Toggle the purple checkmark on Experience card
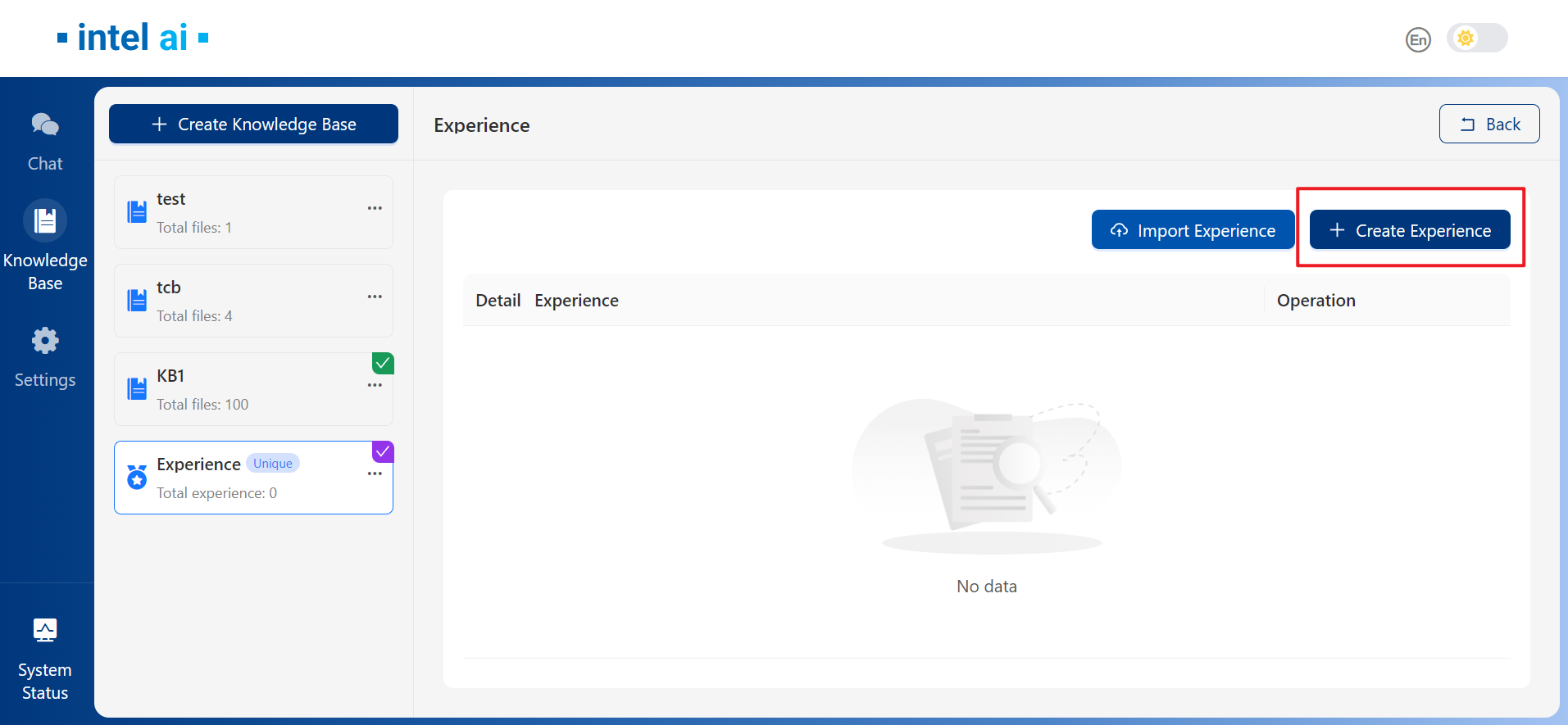 [383, 451]
